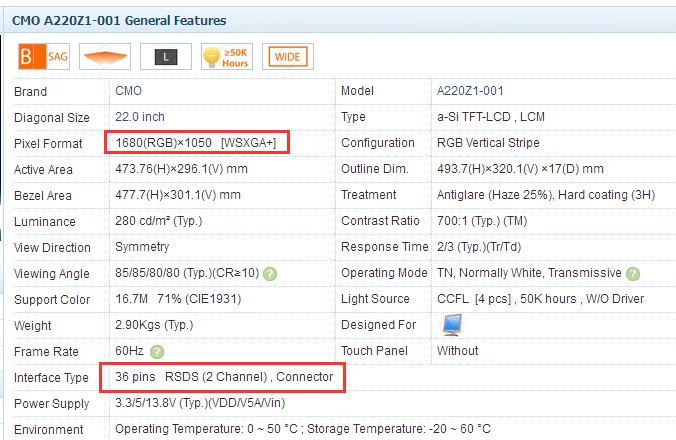Click the help icon beside Operating Mode value
The image size is (676, 440).
(x=633, y=274)
